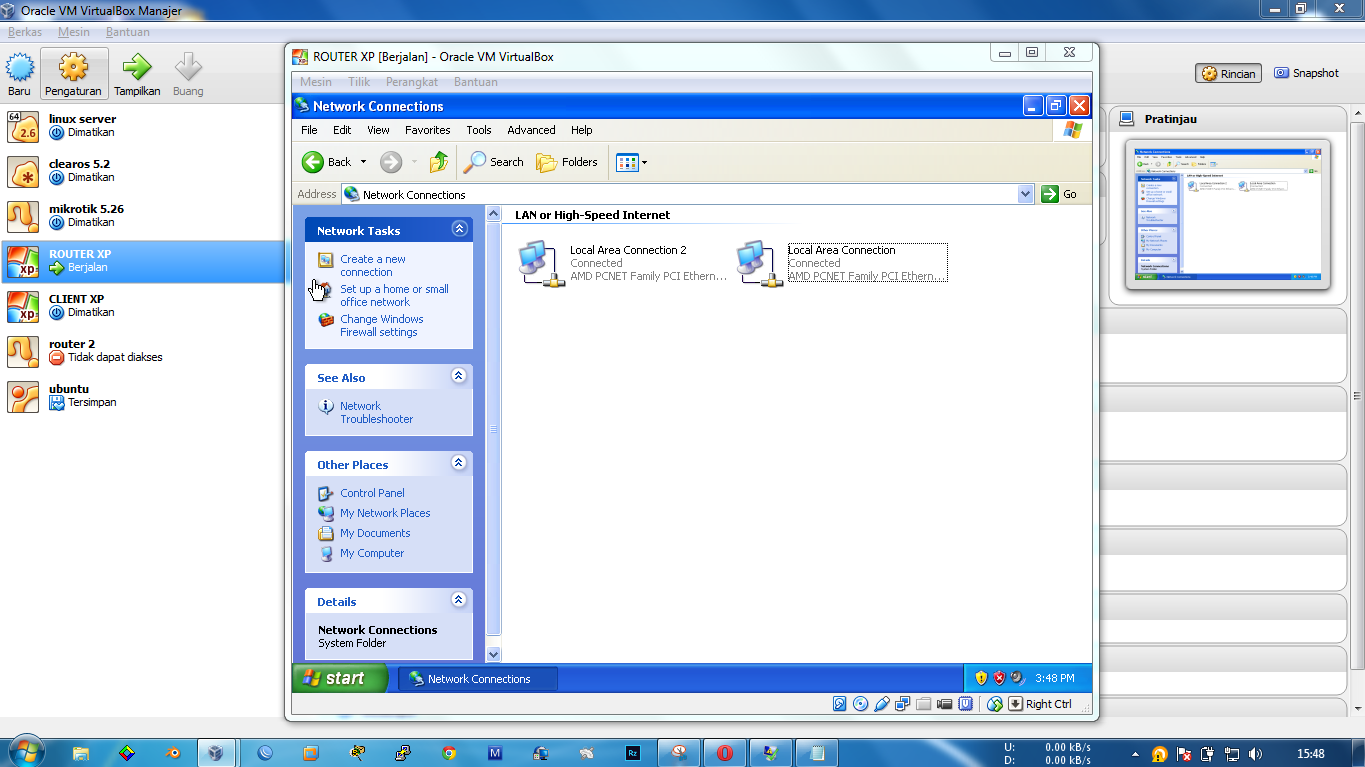Viewport: 1365px width, 767px height.
Task: Select the clearos 5.2 VM
Action: (143, 170)
